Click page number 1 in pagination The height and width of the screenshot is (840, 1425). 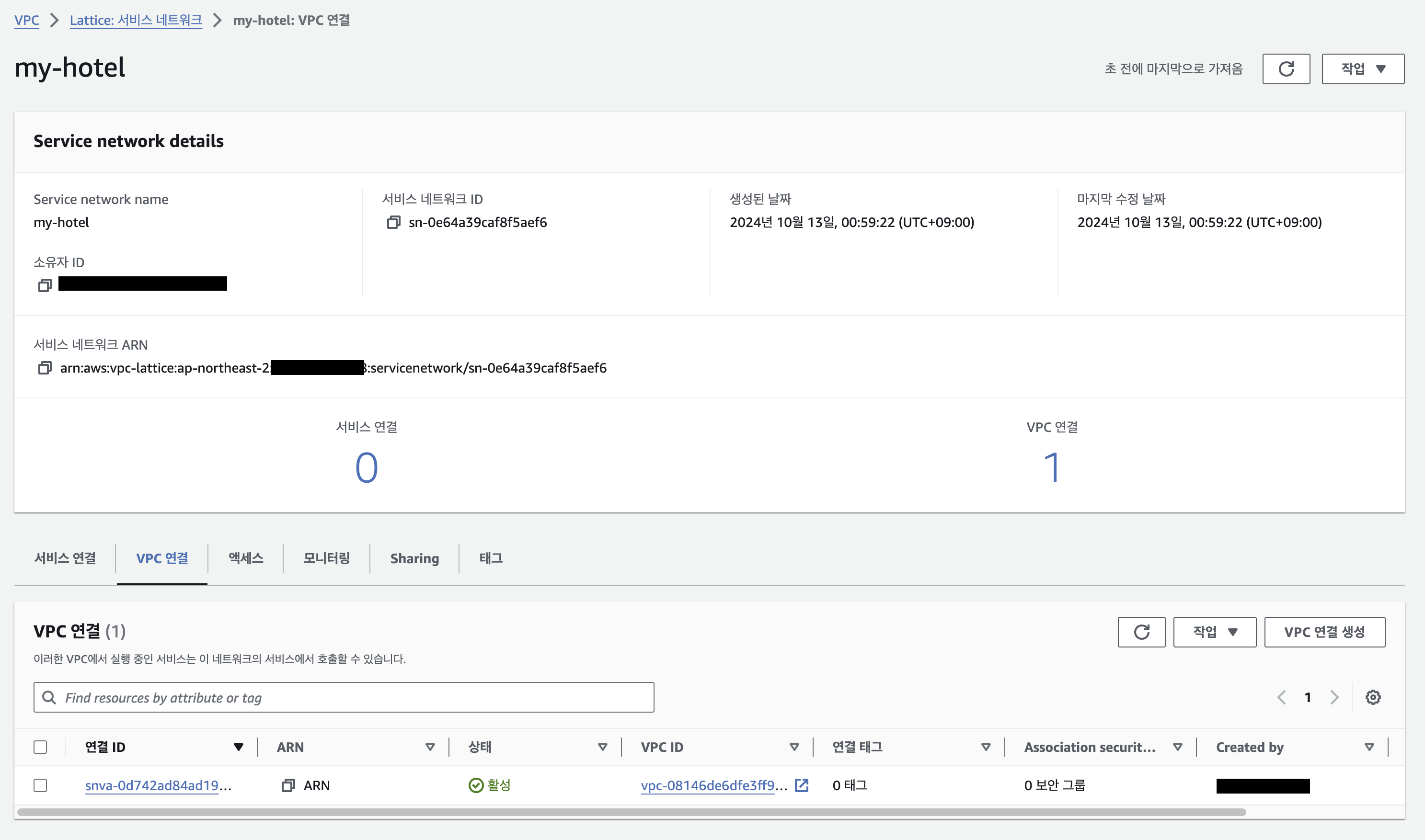coord(1308,697)
